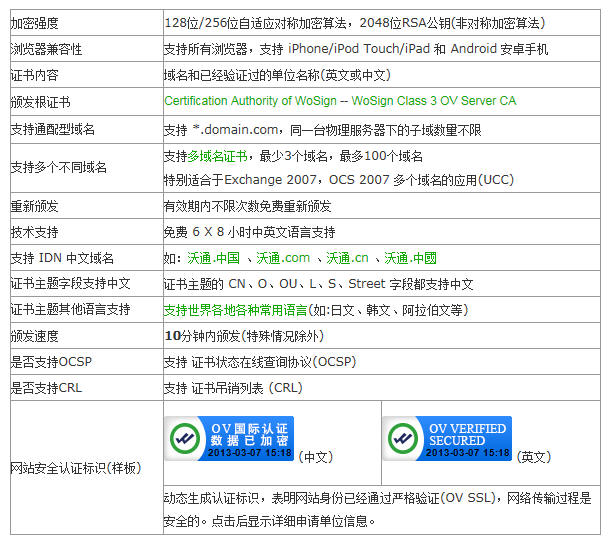Select the 证书内容 row label

(x=34, y=75)
